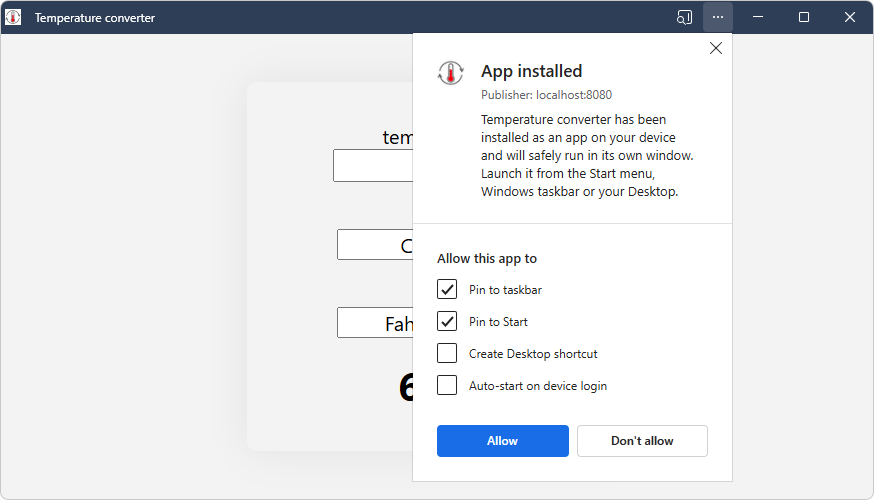Click the Don't allow button
This screenshot has height=500, width=874.
coord(642,441)
